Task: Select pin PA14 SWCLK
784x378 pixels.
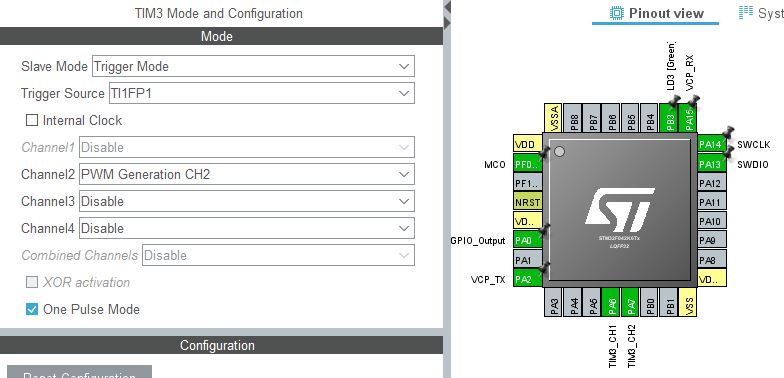Action: click(712, 144)
